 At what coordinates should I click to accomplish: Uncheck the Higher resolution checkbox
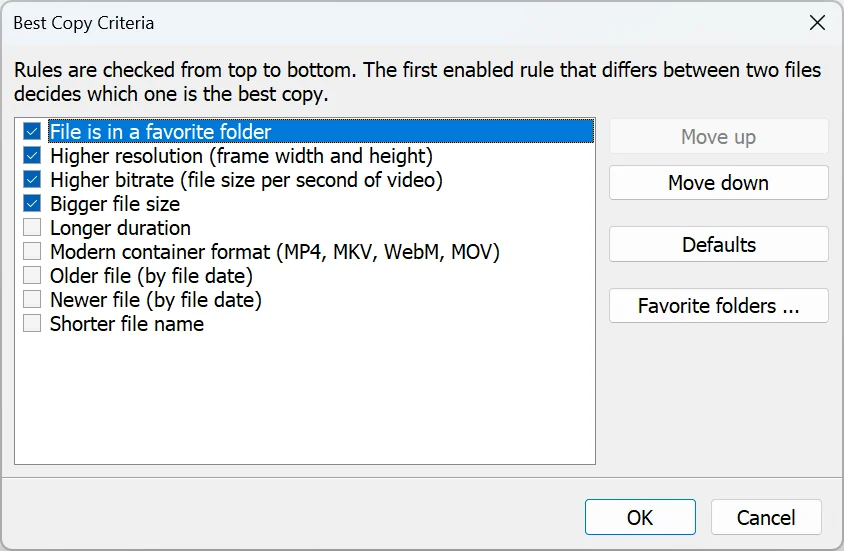[x=32, y=156]
